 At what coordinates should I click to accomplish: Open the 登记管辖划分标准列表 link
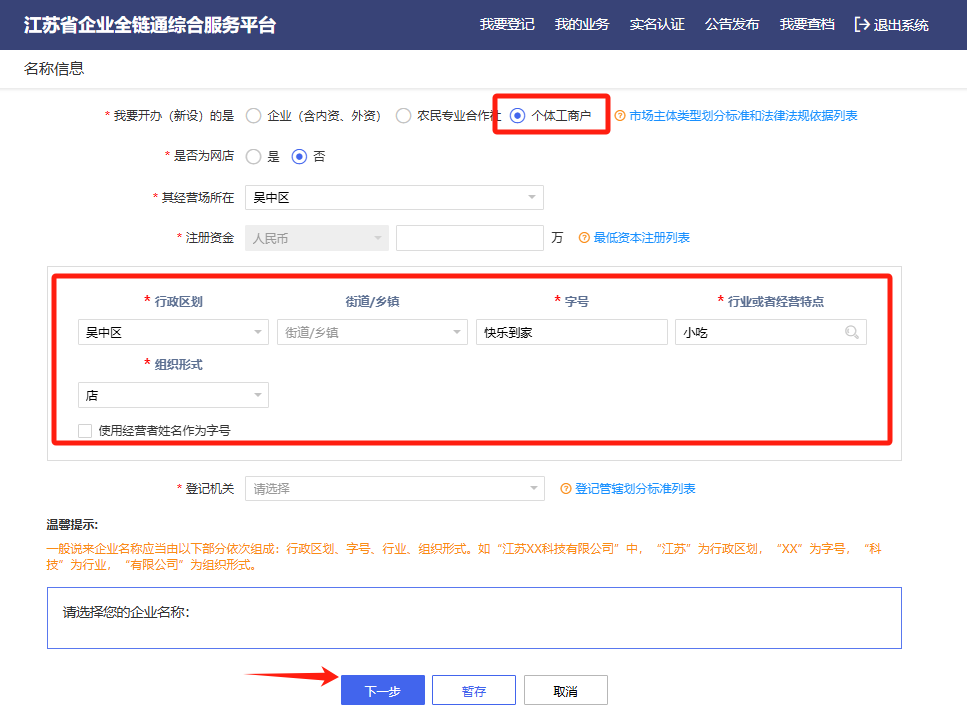click(x=635, y=489)
